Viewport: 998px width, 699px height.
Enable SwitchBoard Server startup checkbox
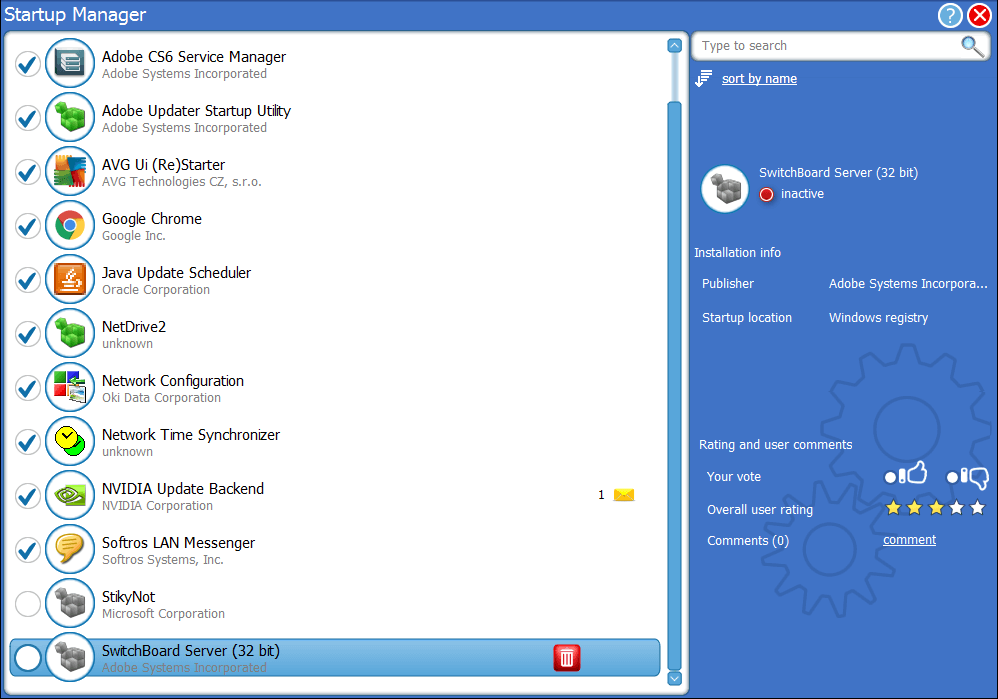[28, 658]
